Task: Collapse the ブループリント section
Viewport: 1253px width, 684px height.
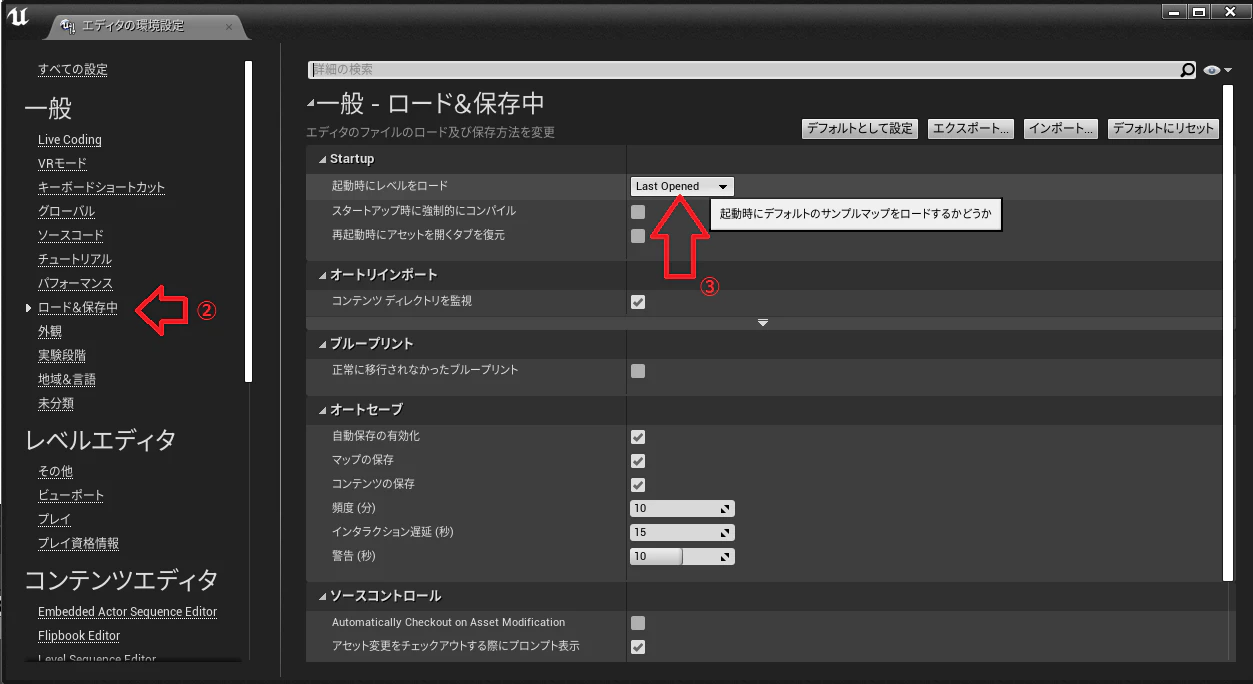Action: (x=322, y=344)
